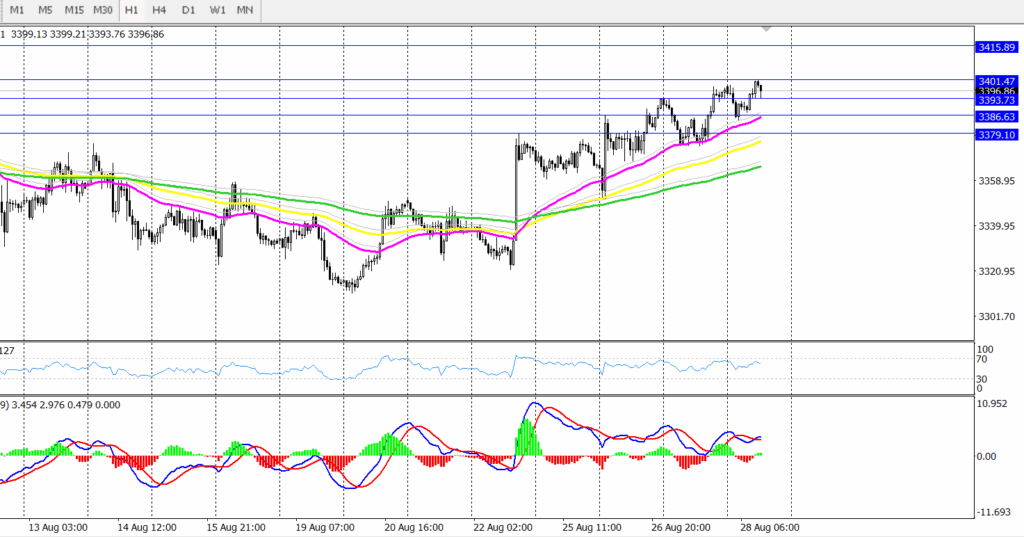Select the D1 daily timeframe
1024x537 pixels.
click(188, 10)
